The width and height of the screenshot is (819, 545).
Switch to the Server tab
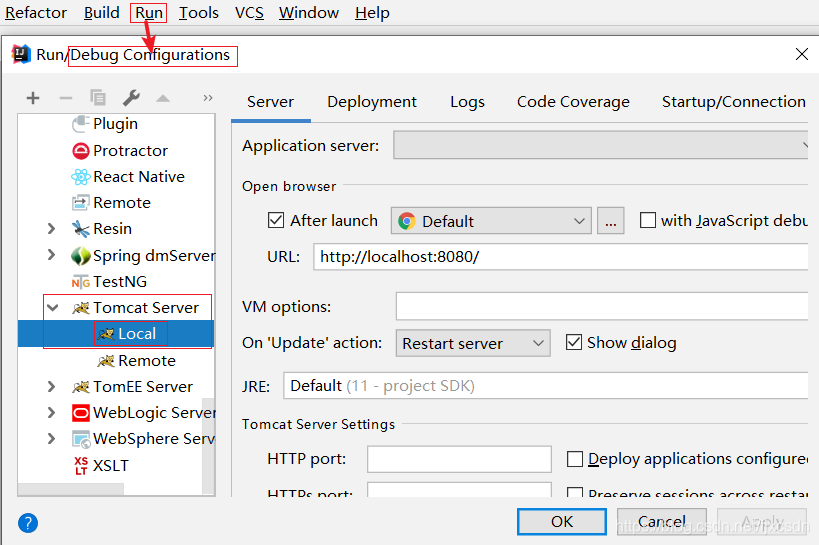point(271,102)
